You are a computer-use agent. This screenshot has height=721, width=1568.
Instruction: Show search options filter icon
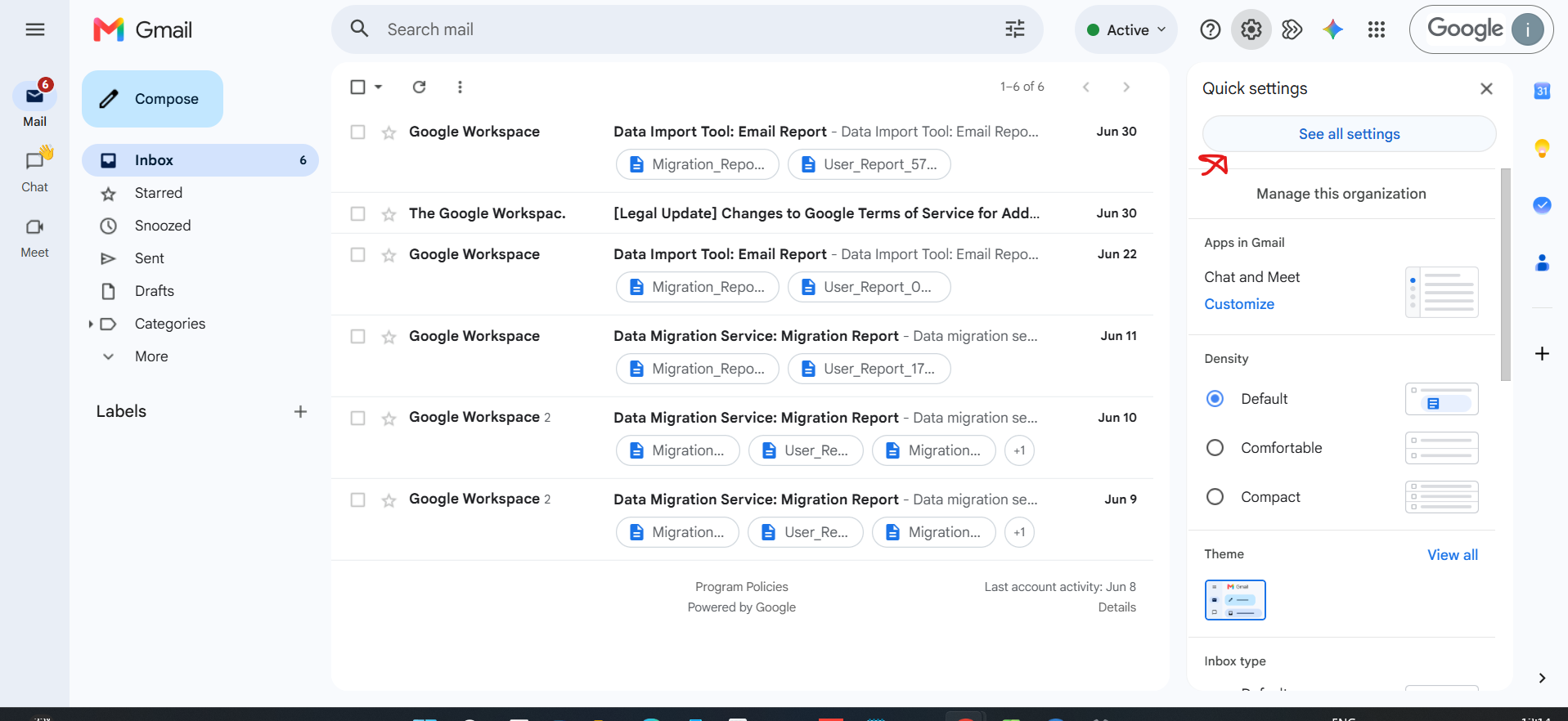coord(1015,29)
